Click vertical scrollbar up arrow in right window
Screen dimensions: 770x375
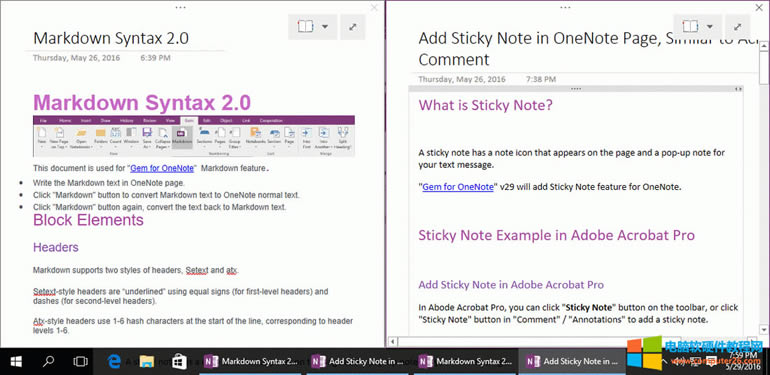(764, 47)
